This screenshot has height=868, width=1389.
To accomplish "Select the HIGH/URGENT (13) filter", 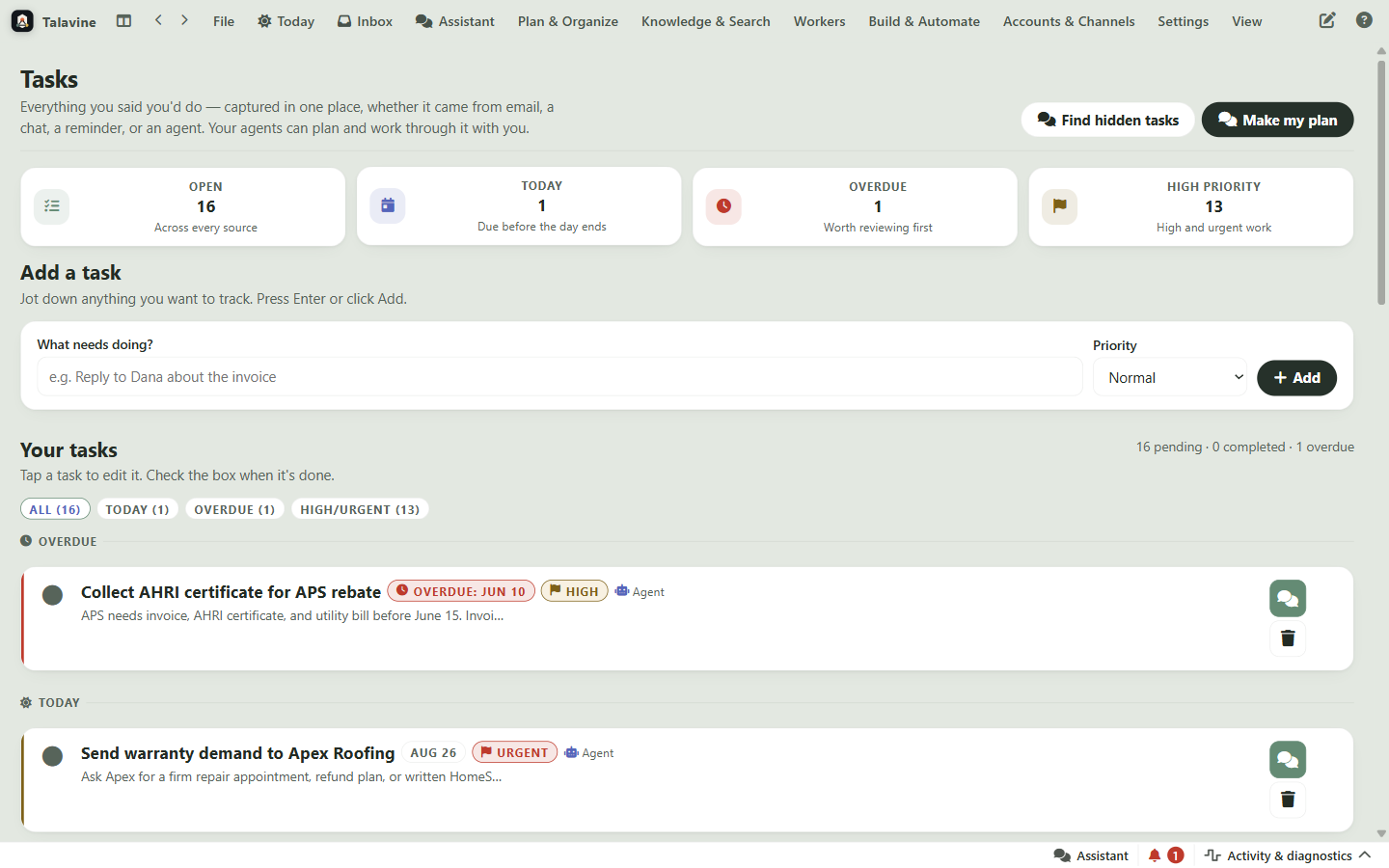I will [360, 509].
